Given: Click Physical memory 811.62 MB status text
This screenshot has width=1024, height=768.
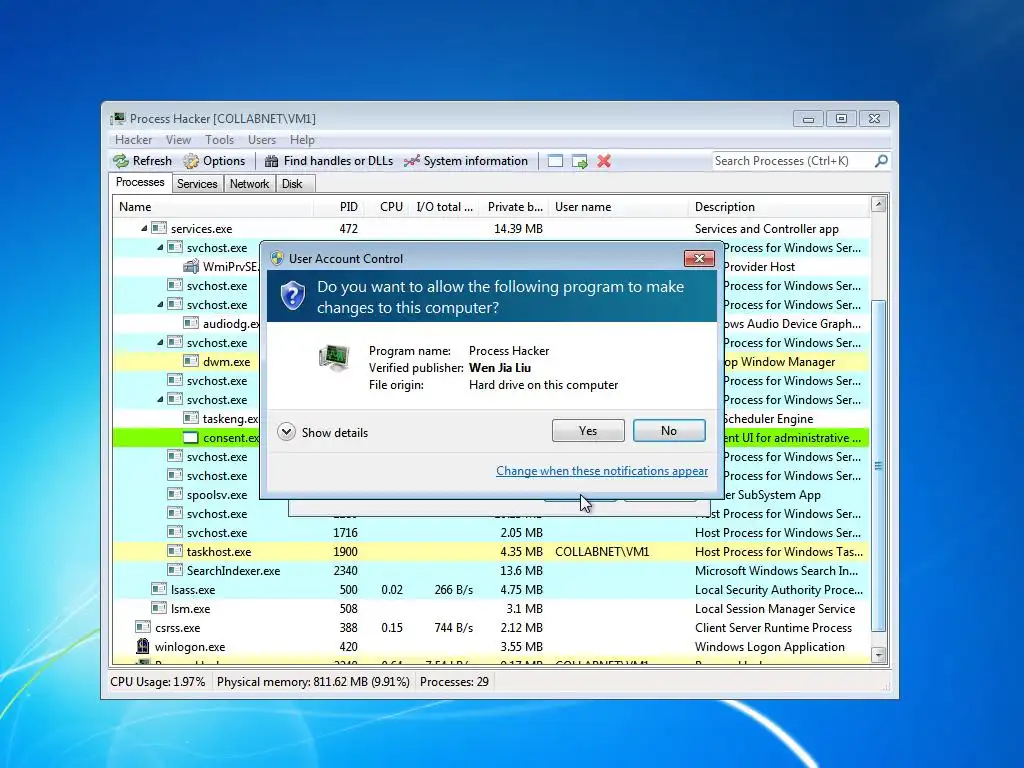Looking at the screenshot, I should pyautogui.click(x=313, y=682).
